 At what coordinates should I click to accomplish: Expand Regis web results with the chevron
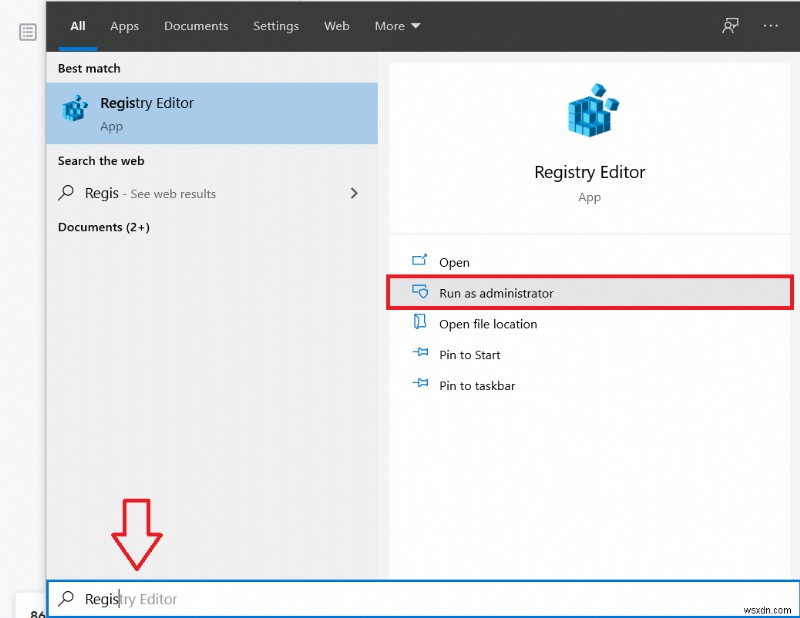click(x=353, y=193)
